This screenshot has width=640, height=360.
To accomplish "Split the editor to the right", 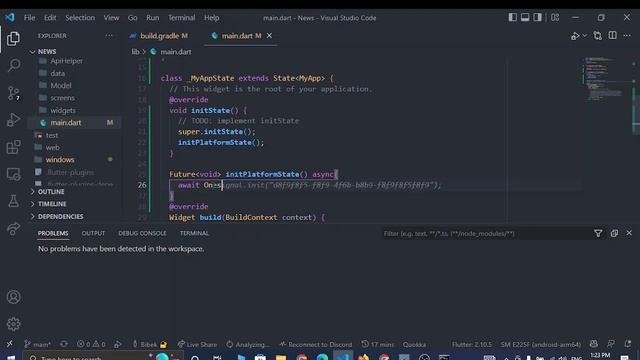I will [613, 36].
